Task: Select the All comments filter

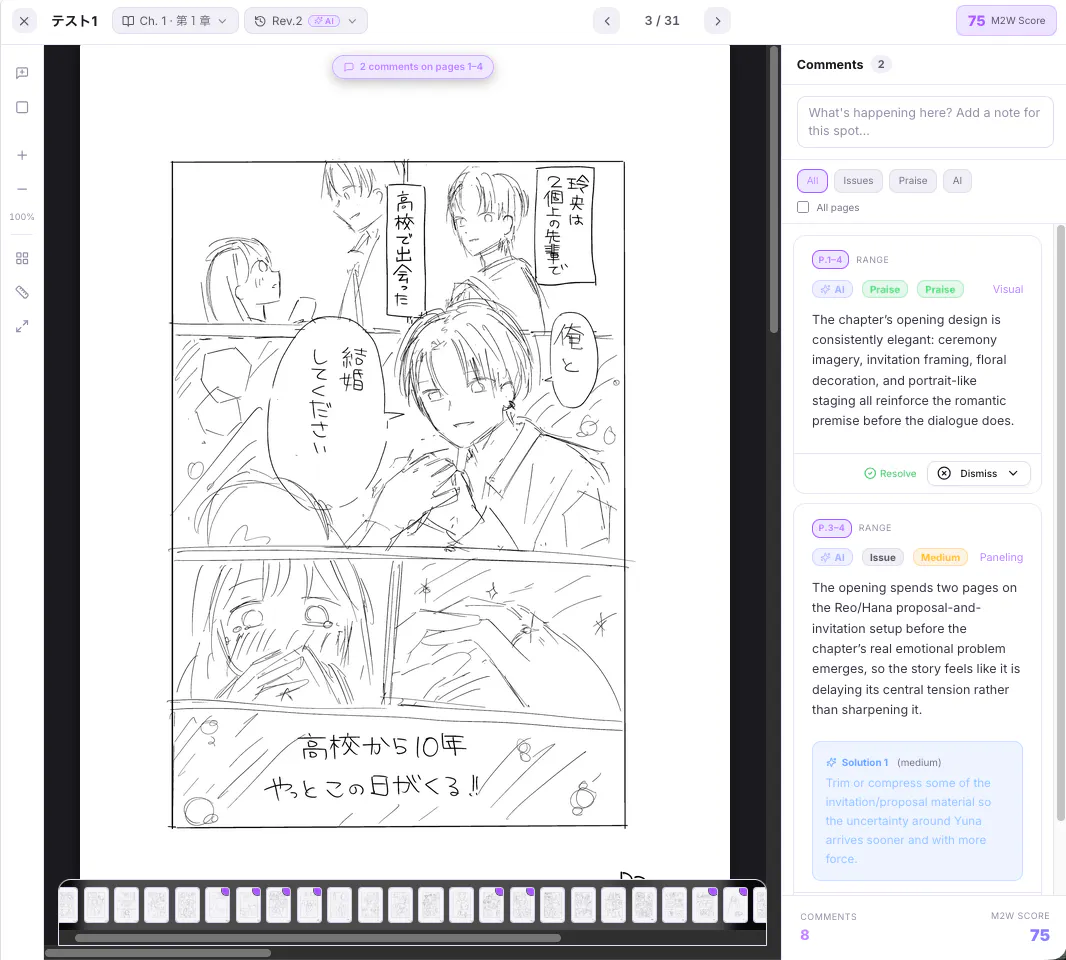Action: tap(812, 181)
